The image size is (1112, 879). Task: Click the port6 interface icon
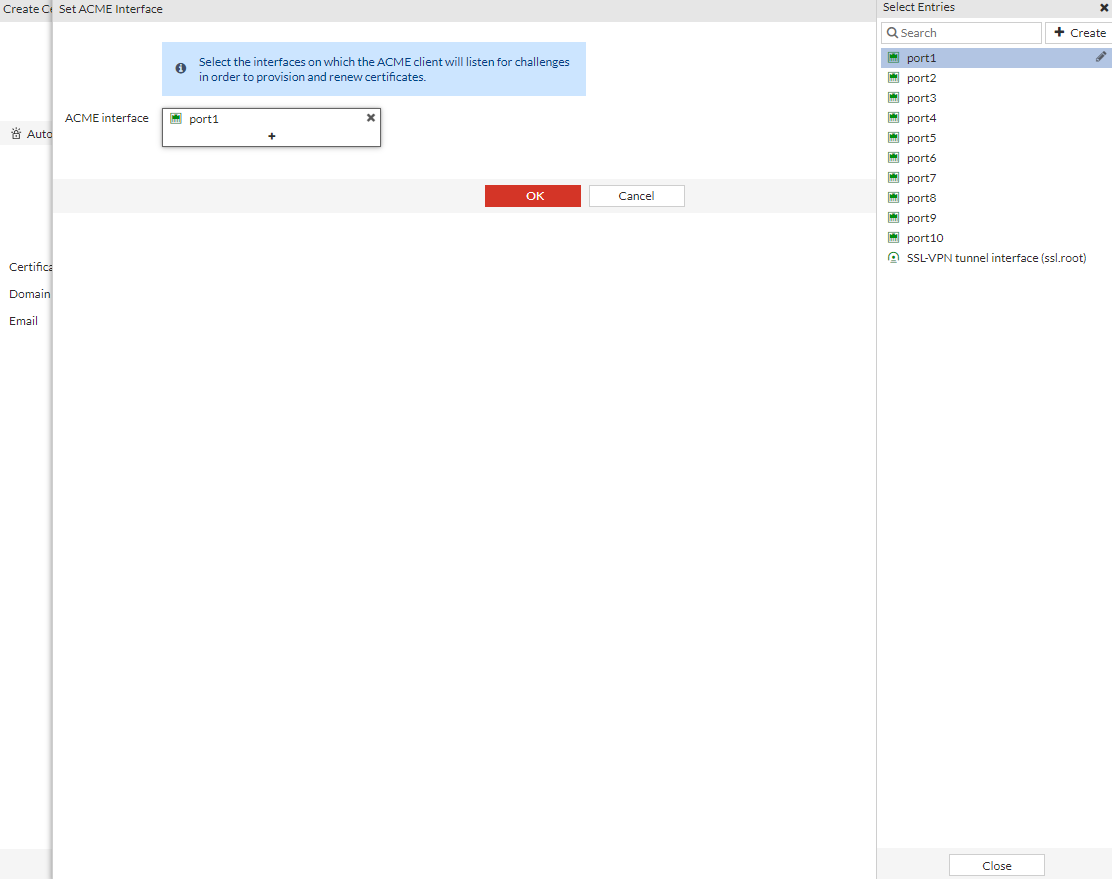click(894, 157)
